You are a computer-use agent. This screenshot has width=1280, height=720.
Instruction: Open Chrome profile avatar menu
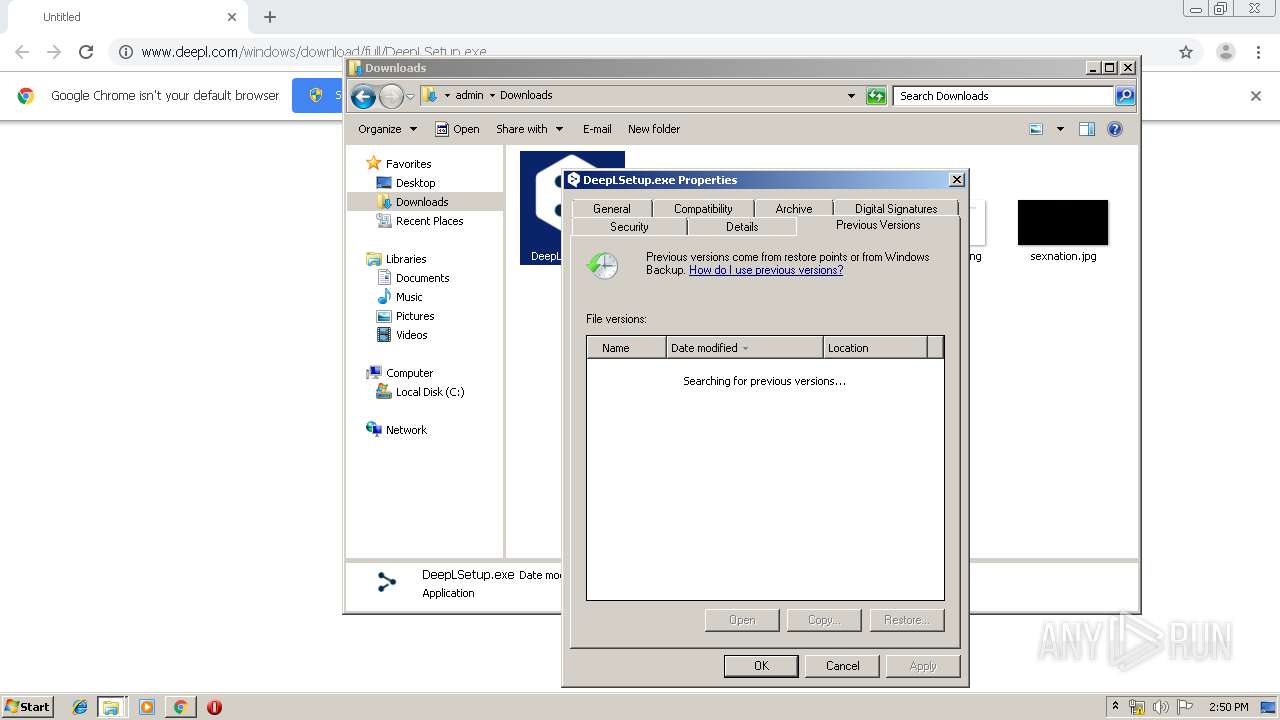tap(1225, 52)
